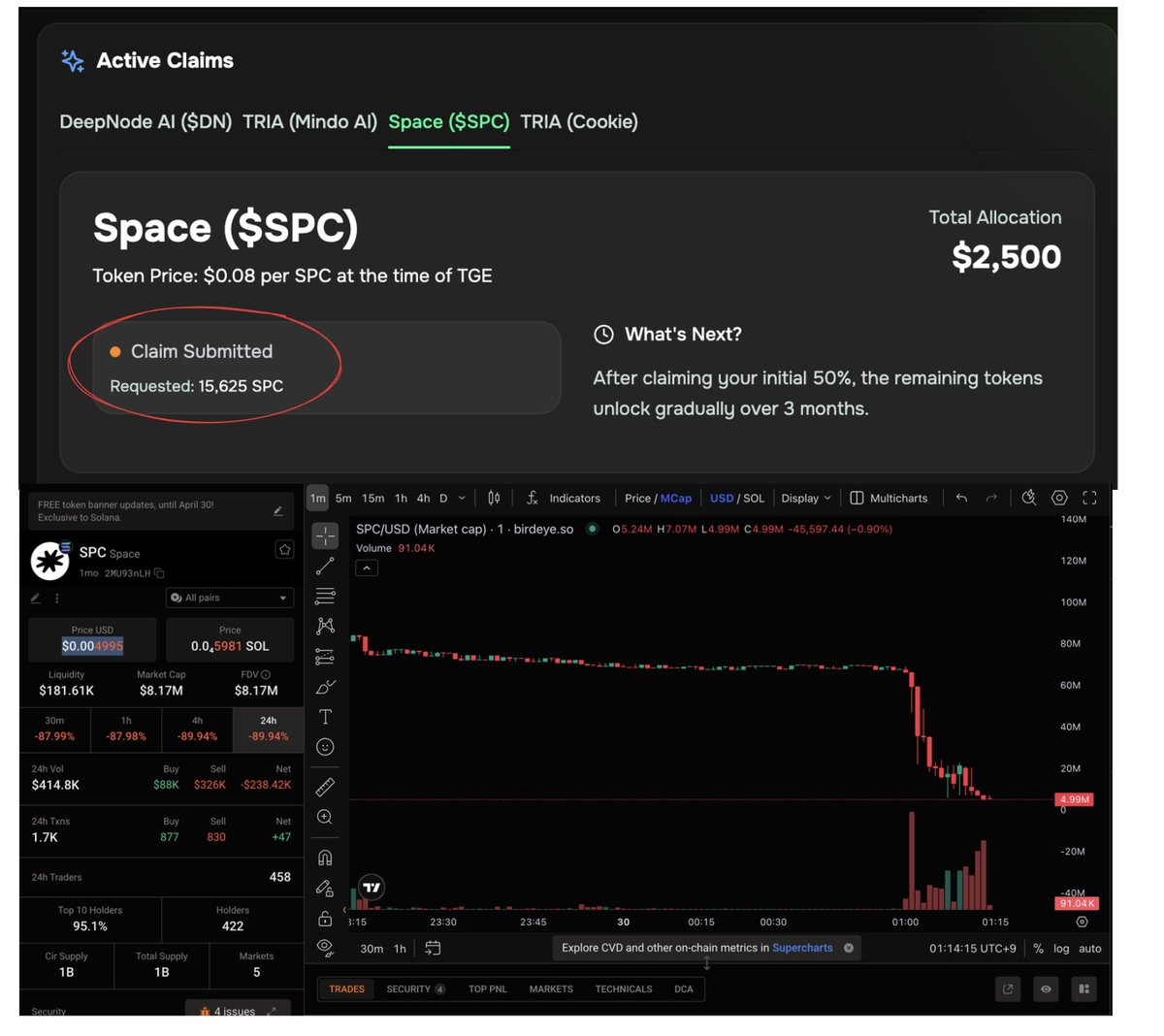Redo the chart action

(991, 498)
